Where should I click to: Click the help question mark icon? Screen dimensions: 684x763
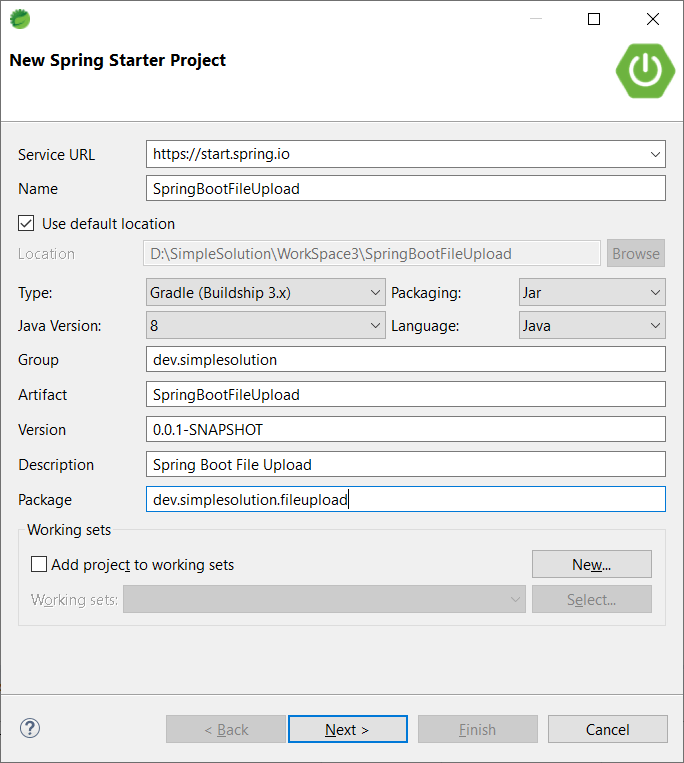pyautogui.click(x=30, y=728)
